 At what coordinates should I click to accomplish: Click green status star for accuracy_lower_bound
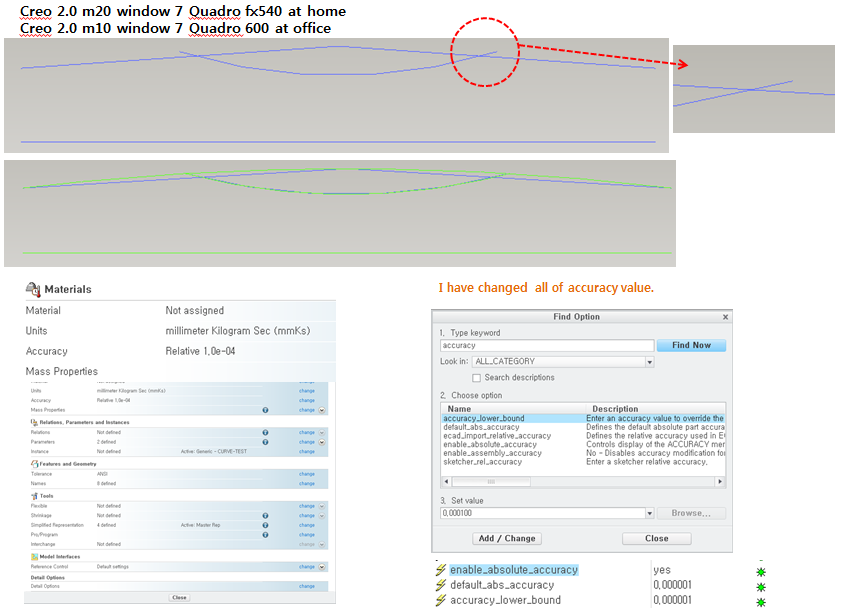tap(761, 602)
